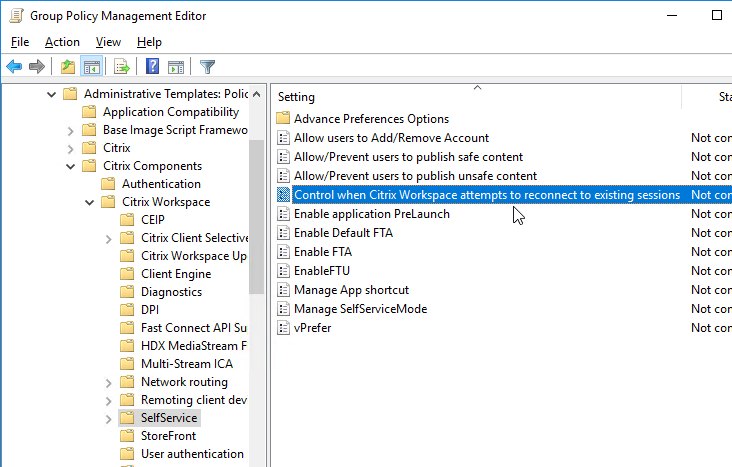Click the Export List toolbar icon

[x=121, y=67]
